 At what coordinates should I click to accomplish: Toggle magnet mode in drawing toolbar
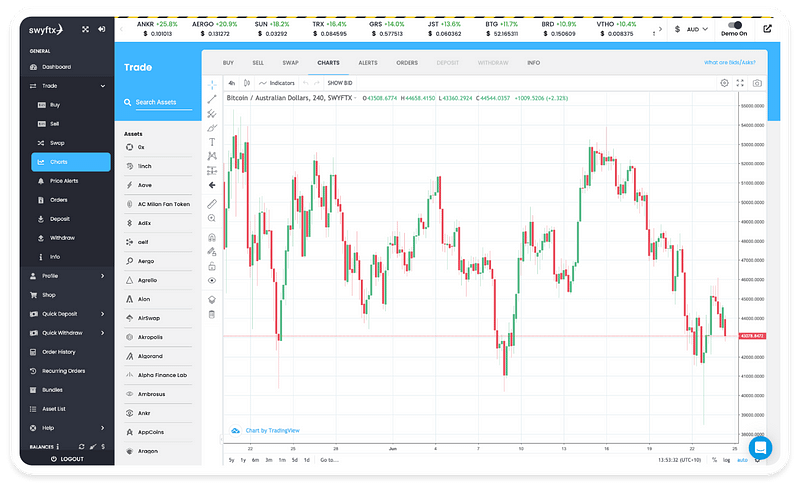click(x=212, y=237)
